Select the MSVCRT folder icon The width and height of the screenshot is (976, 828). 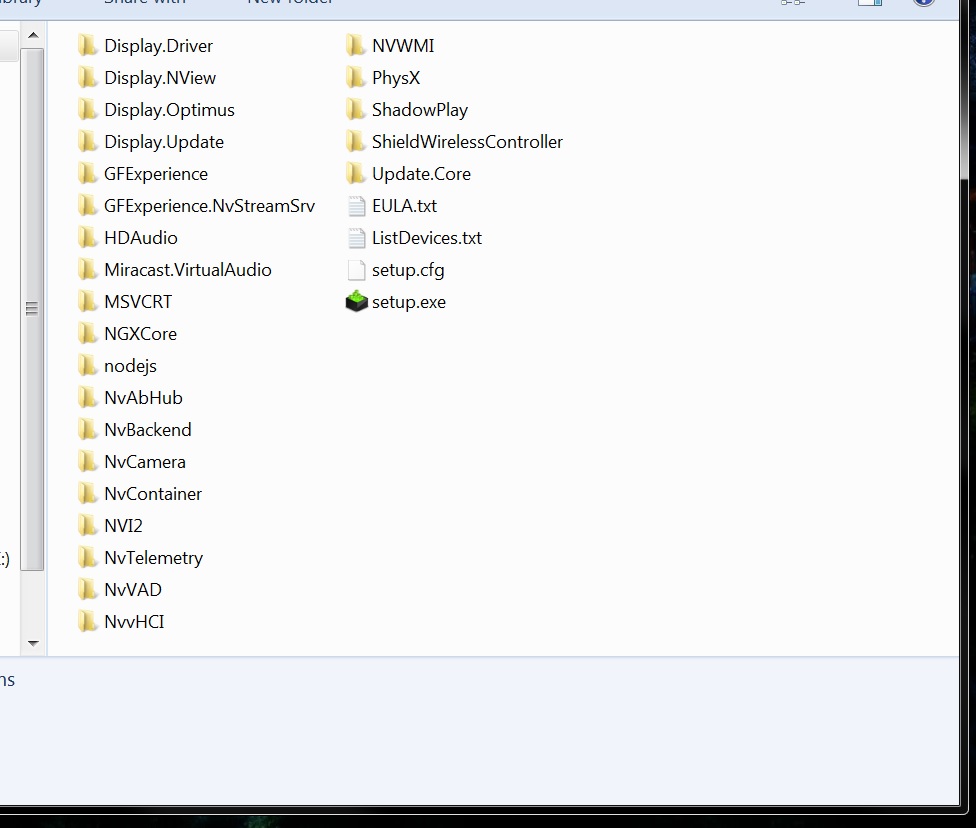88,302
